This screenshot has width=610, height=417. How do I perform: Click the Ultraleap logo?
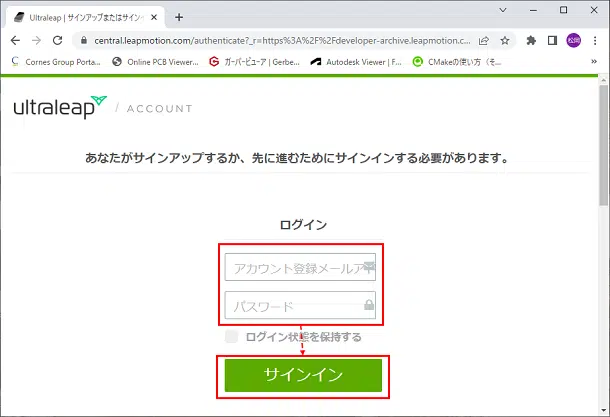60,106
